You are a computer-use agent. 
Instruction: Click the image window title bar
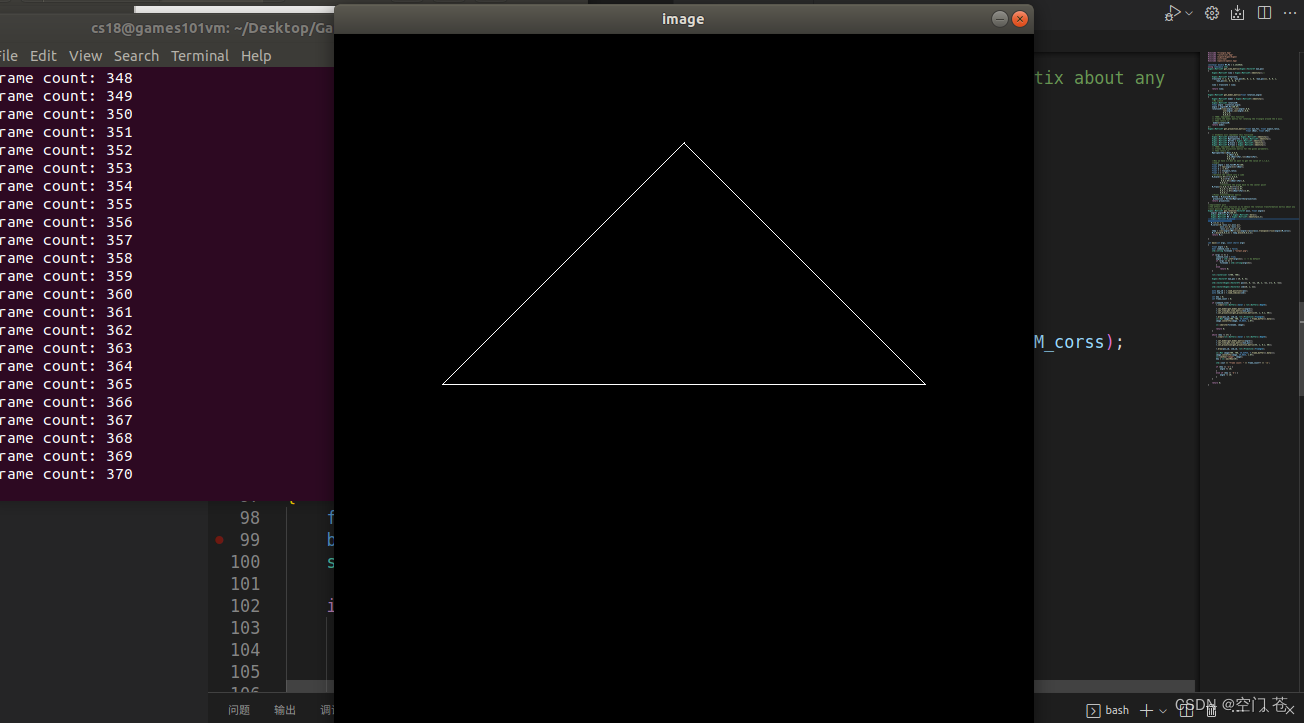[683, 19]
